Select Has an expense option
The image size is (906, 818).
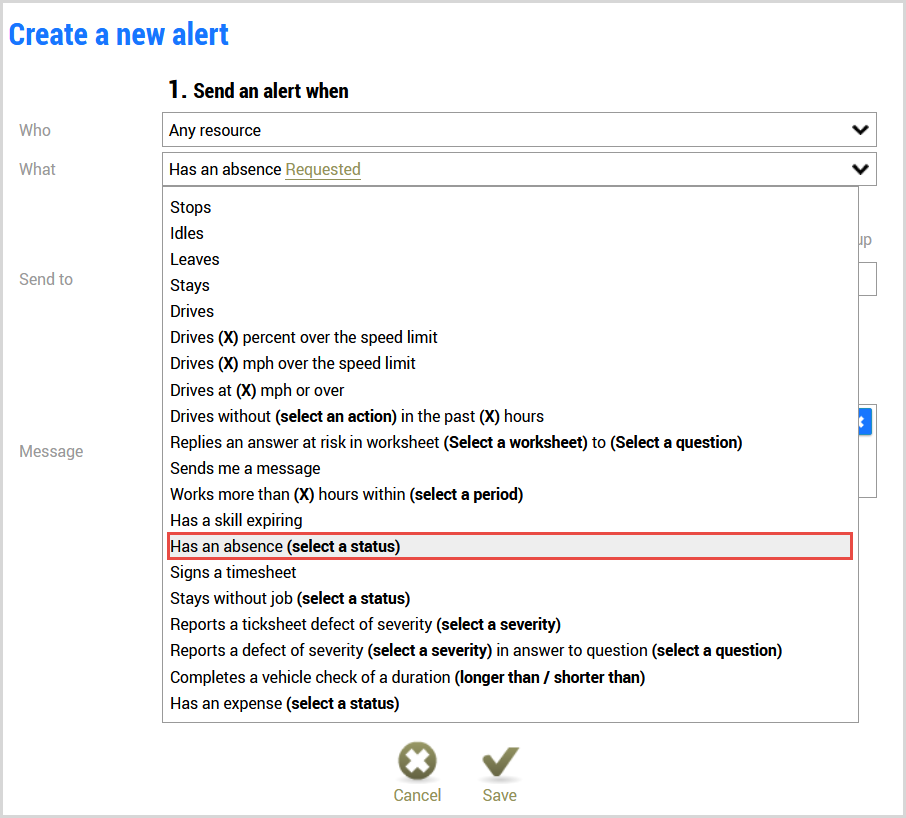pyautogui.click(x=510, y=704)
